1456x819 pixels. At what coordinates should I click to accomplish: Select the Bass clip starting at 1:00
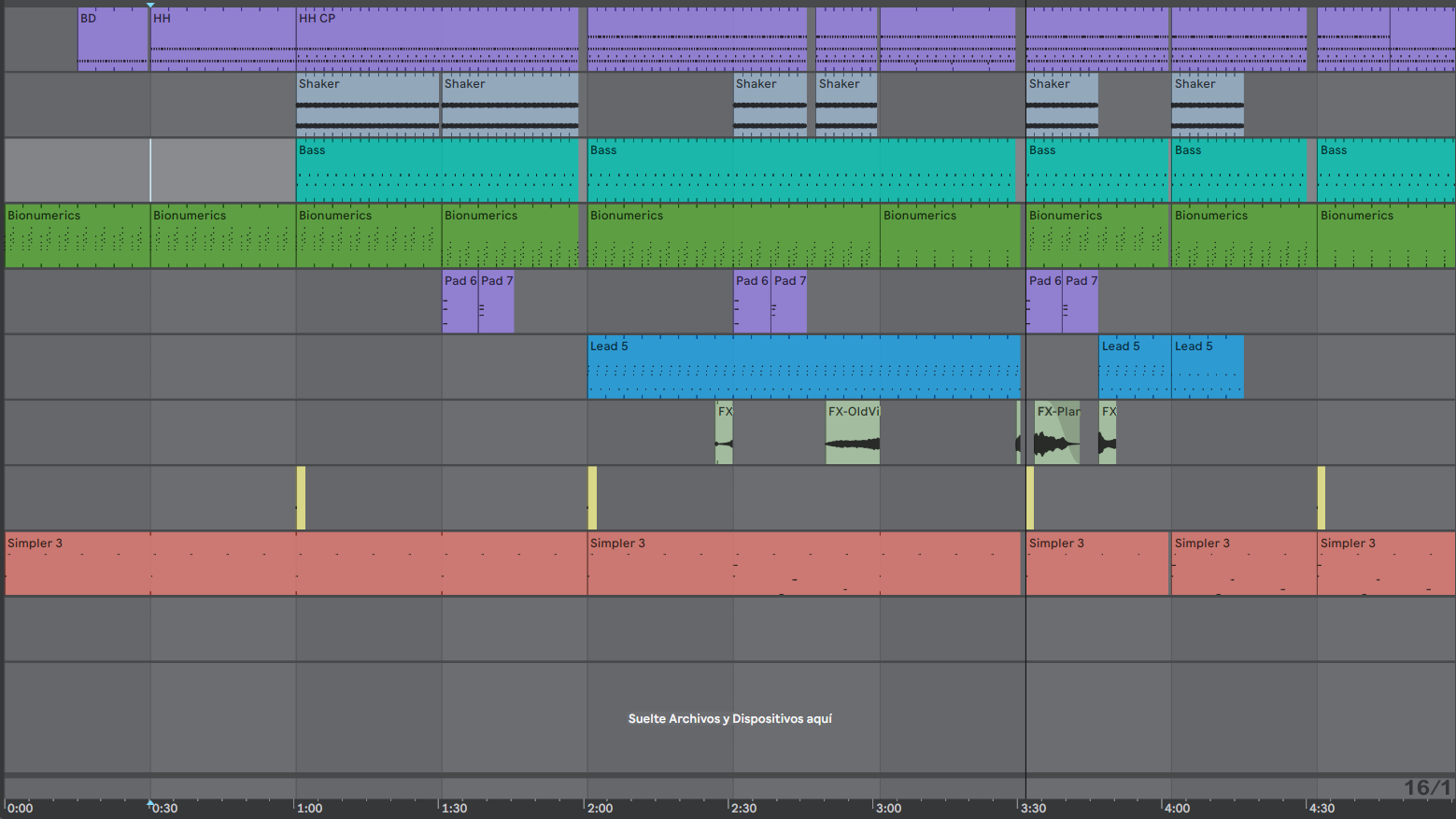tap(437, 171)
